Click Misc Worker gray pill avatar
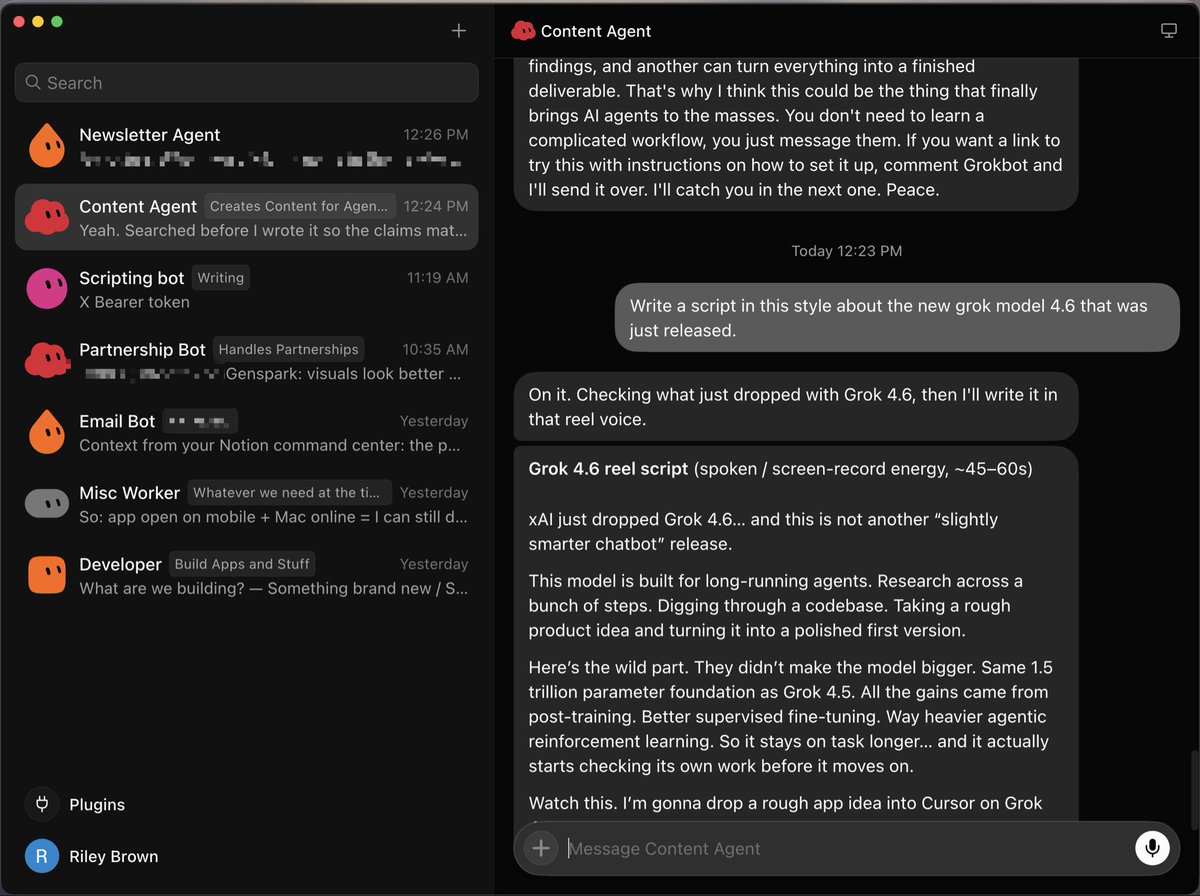Image resolution: width=1200 pixels, height=896 pixels. pyautogui.click(x=46, y=504)
